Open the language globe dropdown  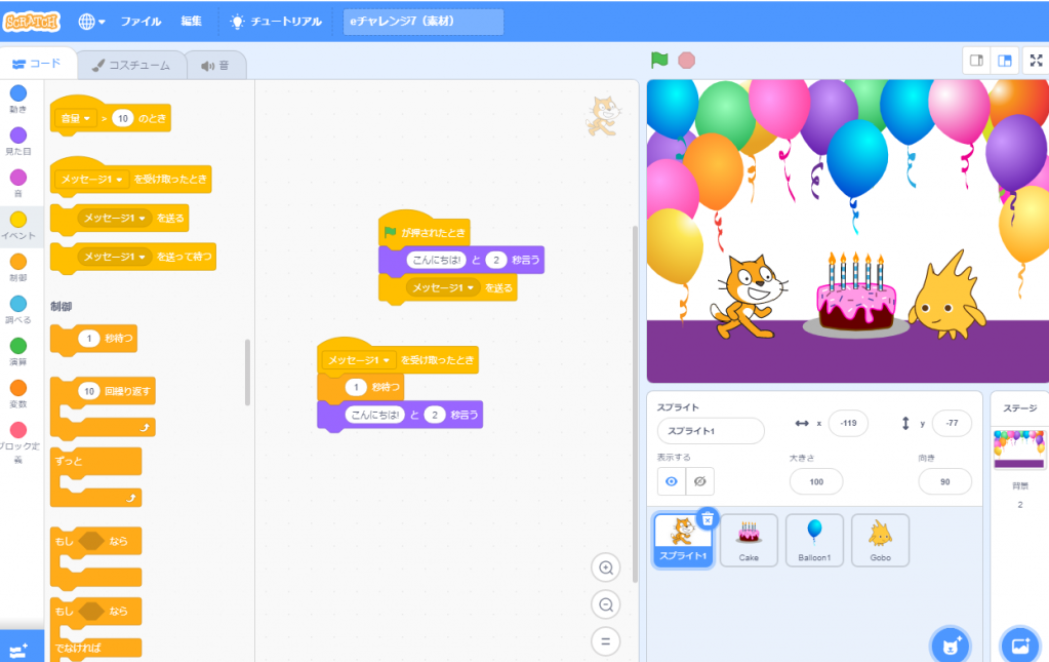click(92, 21)
